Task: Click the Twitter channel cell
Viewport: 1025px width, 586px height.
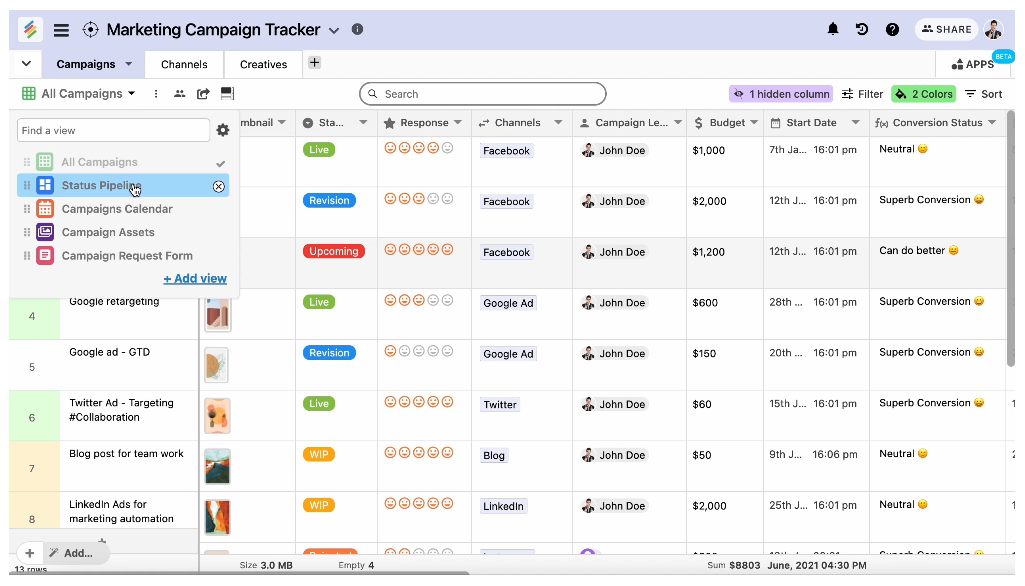Action: [x=522, y=415]
